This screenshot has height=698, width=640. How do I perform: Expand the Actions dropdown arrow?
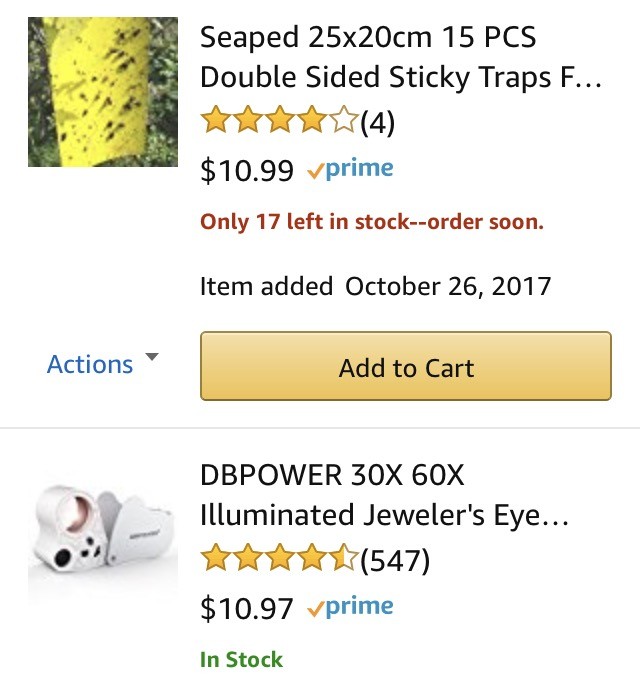(152, 357)
